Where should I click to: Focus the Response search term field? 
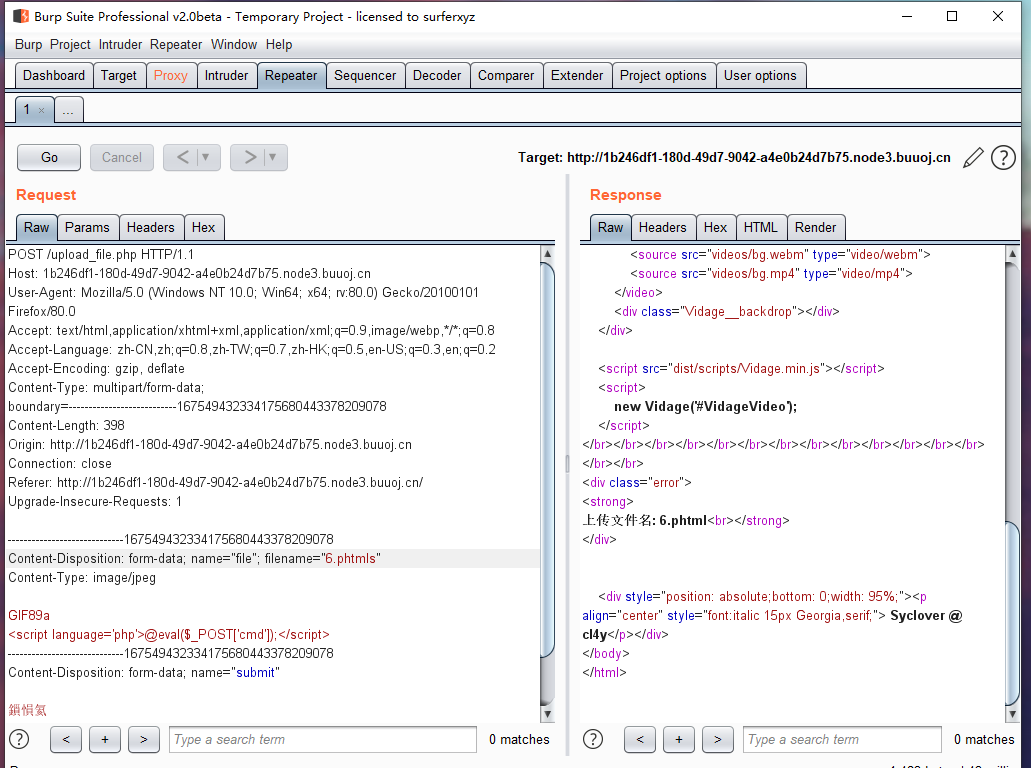pos(842,739)
